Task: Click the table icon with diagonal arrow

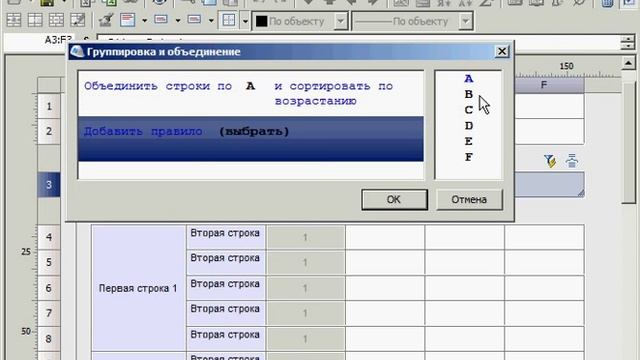Action: coord(78,20)
